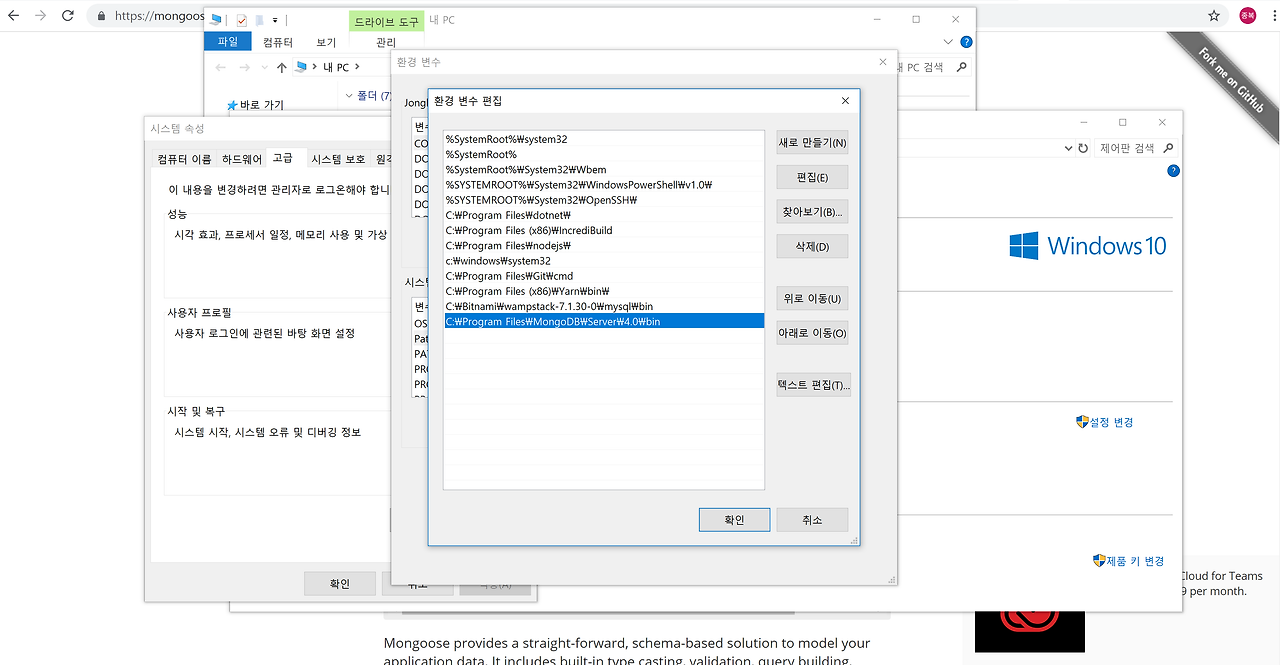Collapse the Explorer ribbon with the chevron

[948, 42]
